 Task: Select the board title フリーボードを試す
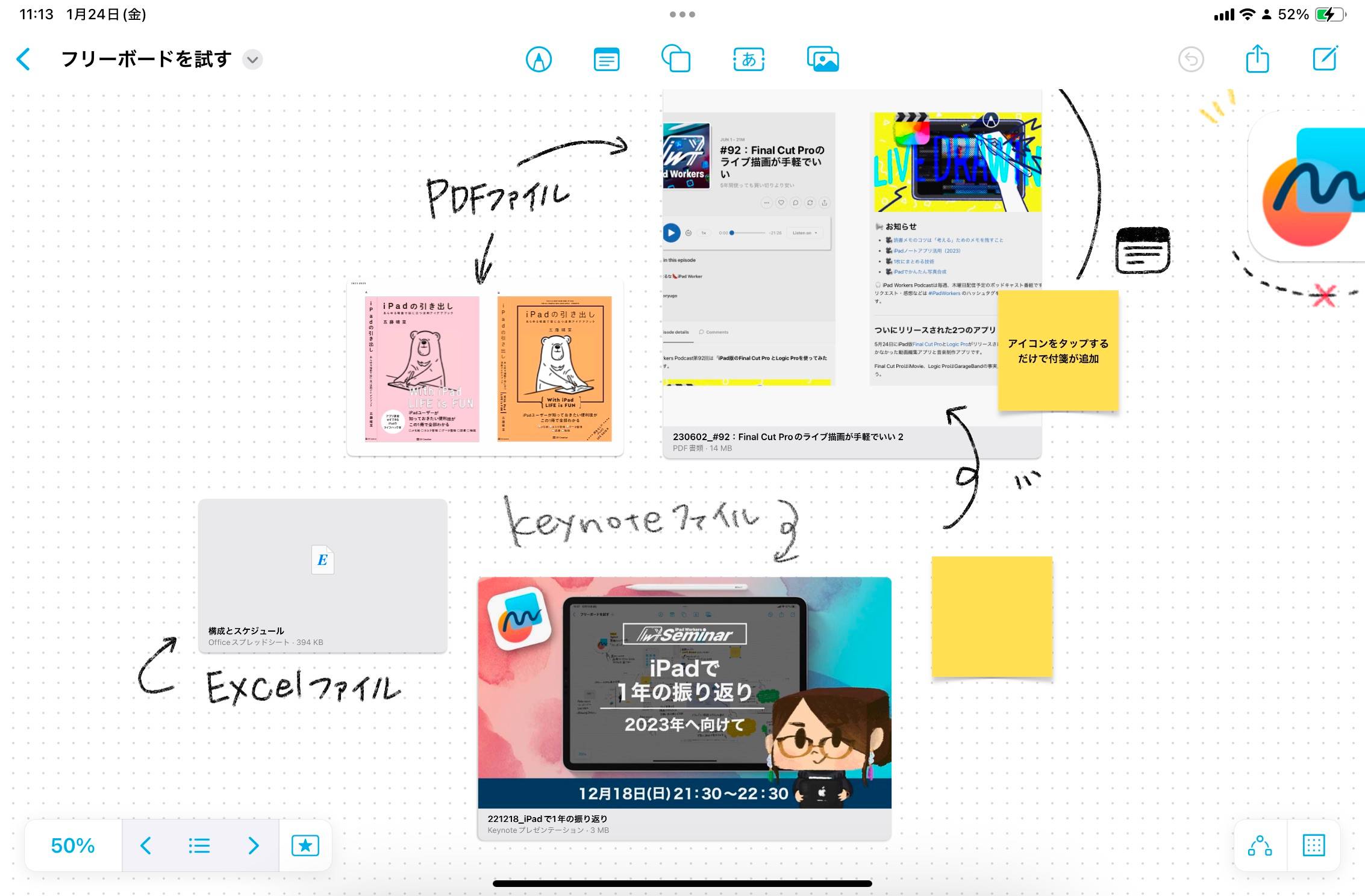[x=146, y=59]
